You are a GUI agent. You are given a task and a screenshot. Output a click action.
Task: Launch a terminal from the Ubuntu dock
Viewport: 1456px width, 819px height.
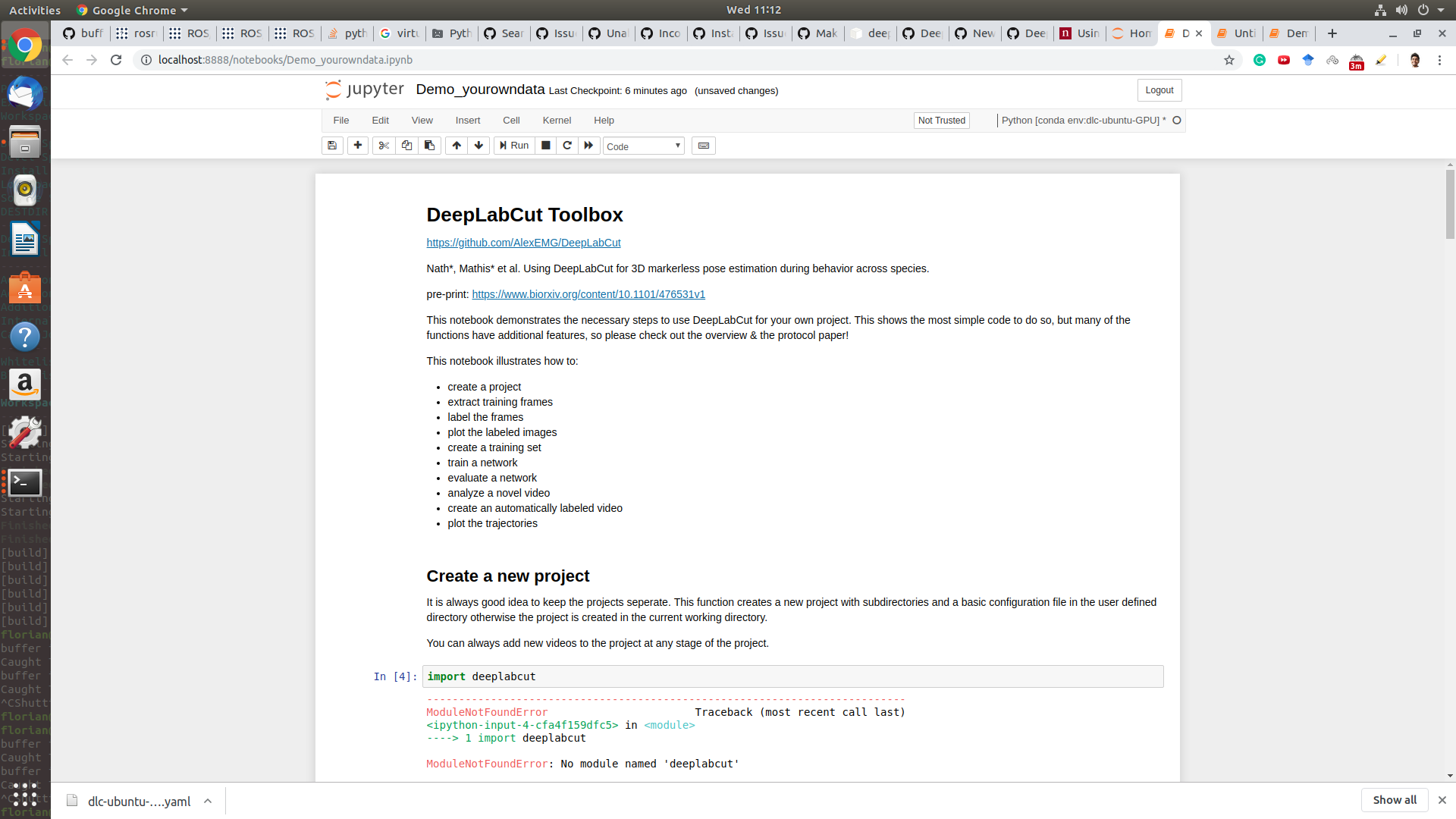pyautogui.click(x=25, y=482)
